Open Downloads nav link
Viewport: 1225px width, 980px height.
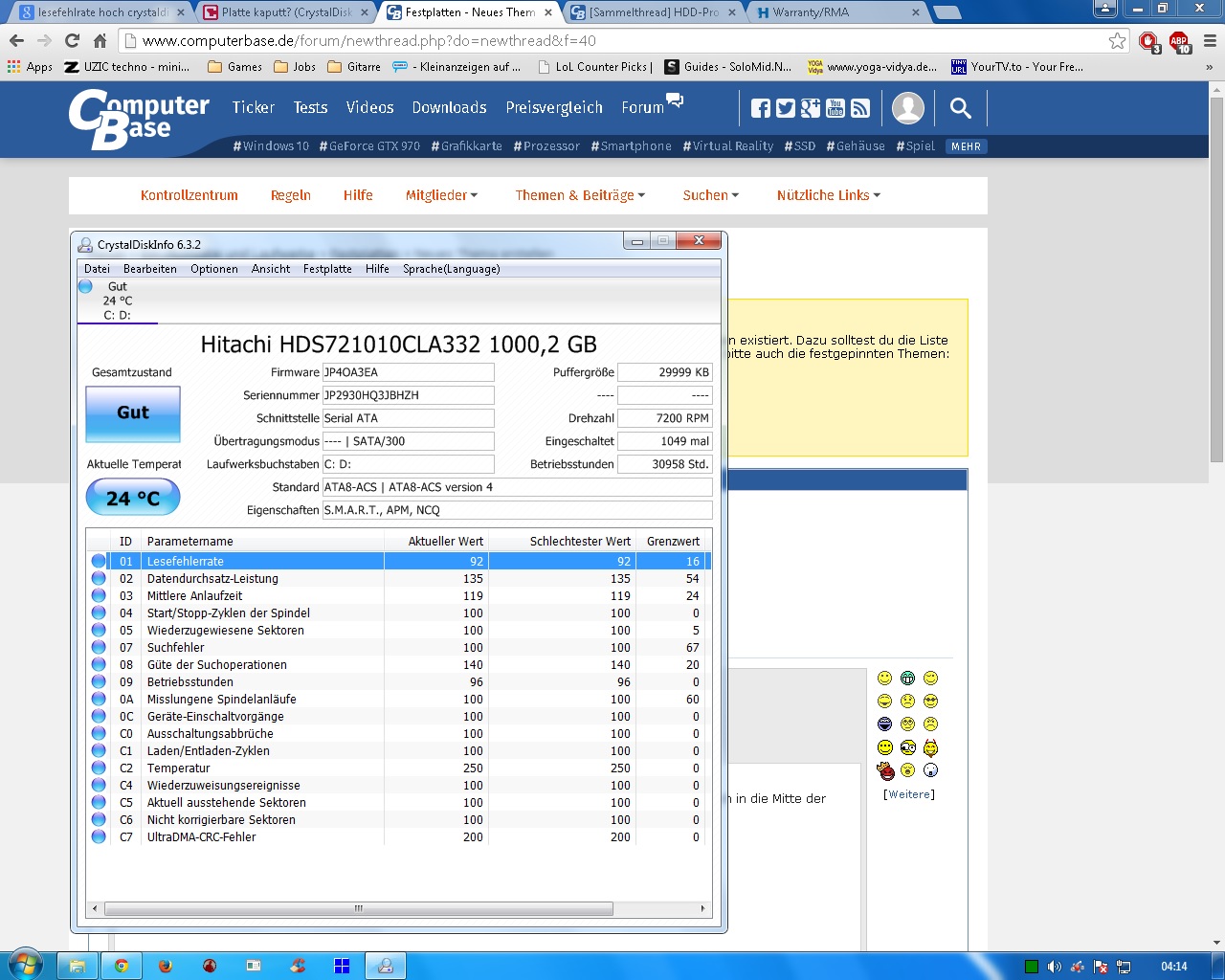click(450, 108)
